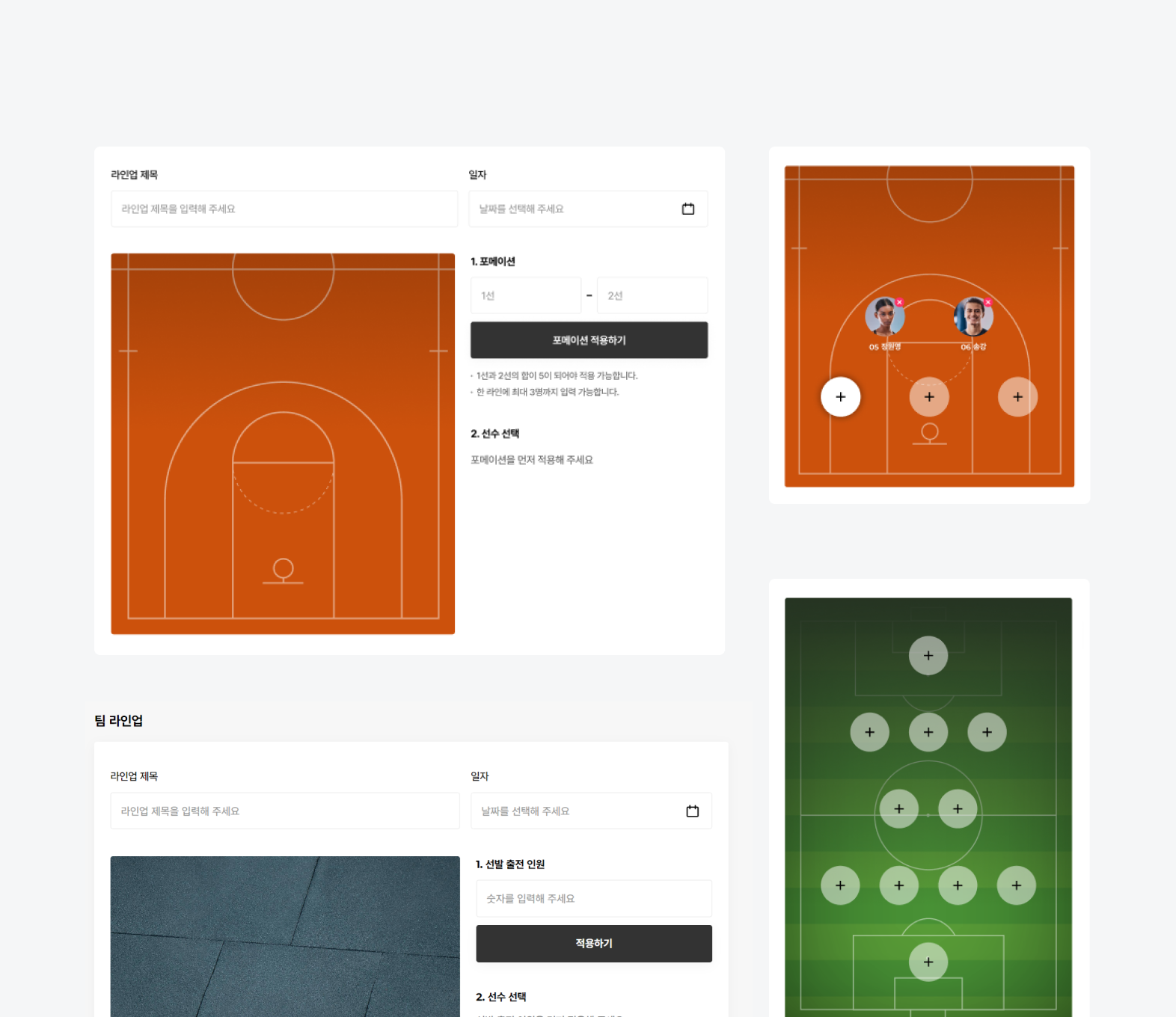This screenshot has height=1017, width=1176.
Task: Open the calendar icon in the 팀 라인업 date field
Action: (693, 811)
